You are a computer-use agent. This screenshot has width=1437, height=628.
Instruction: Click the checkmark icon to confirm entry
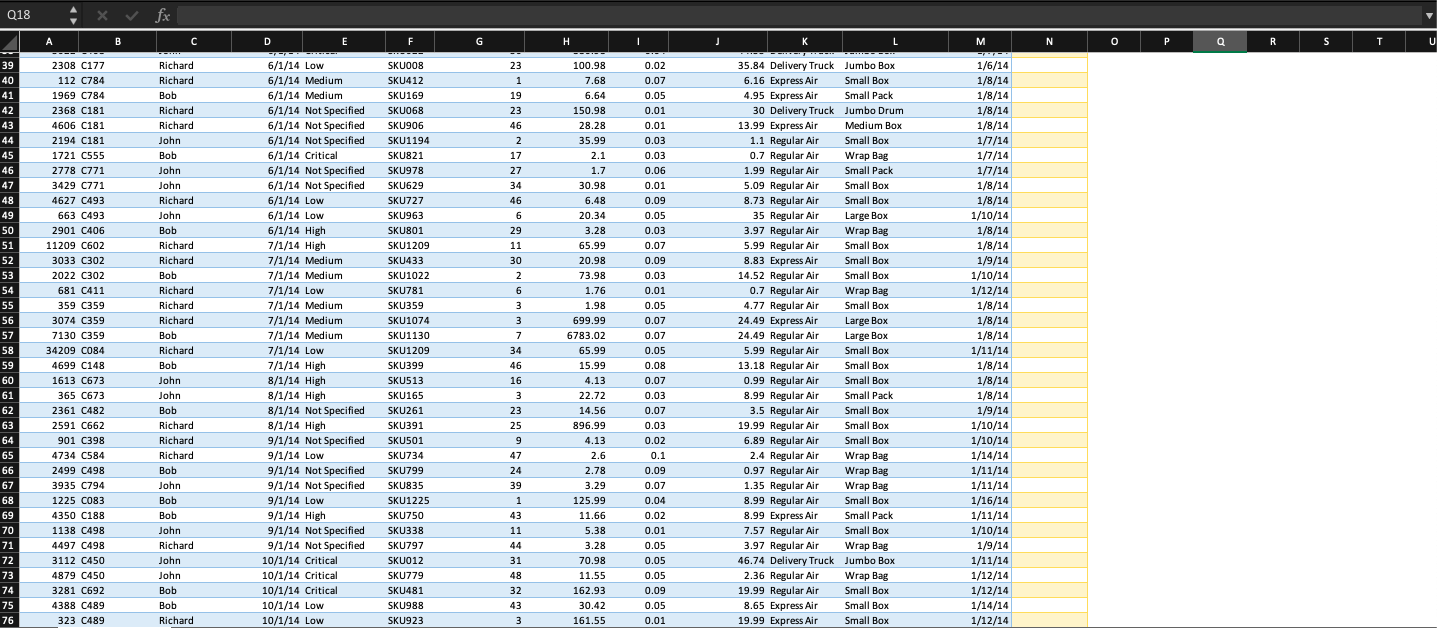click(131, 16)
